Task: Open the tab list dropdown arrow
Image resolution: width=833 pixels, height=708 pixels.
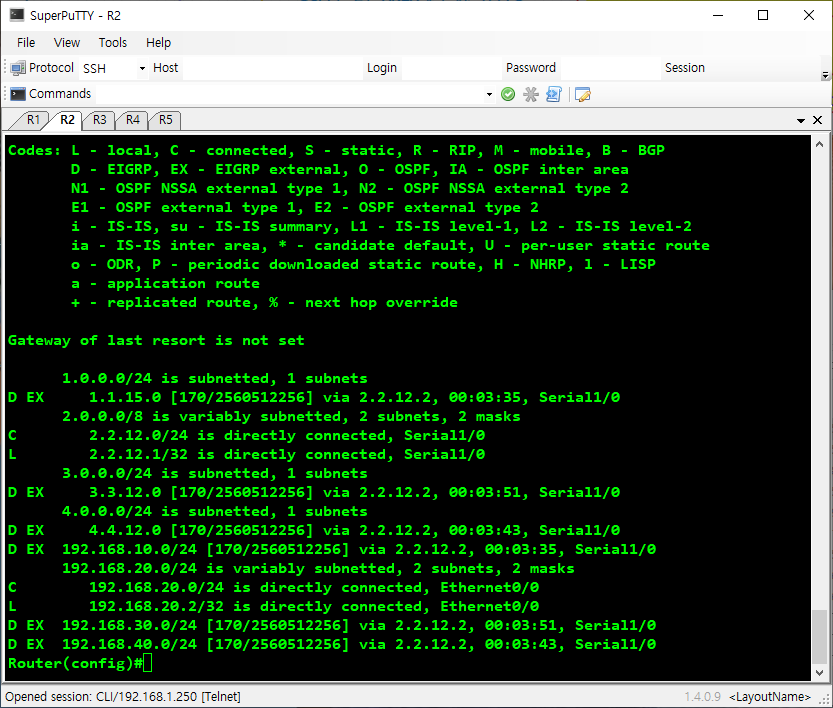Action: coord(801,121)
